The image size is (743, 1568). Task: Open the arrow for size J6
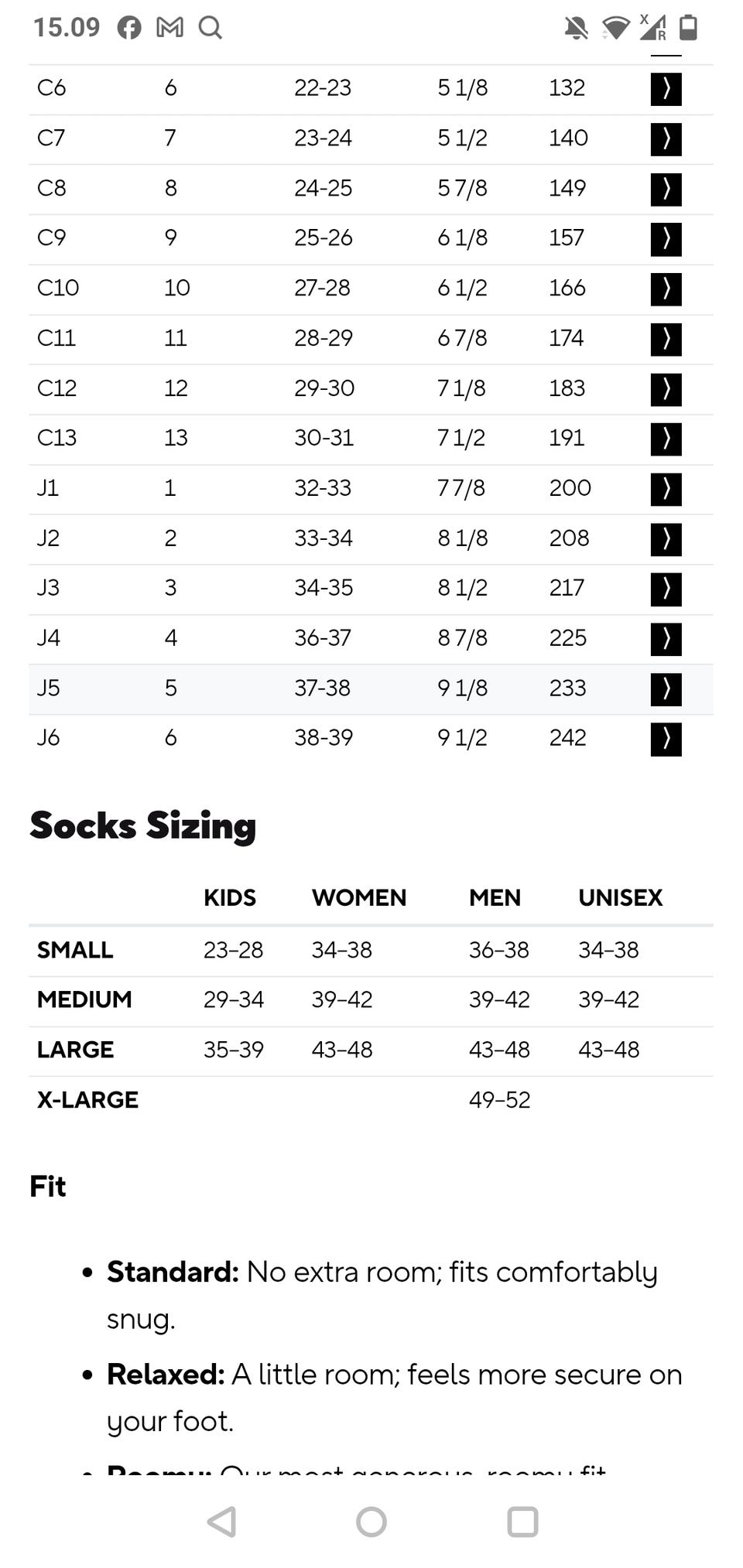[666, 739]
